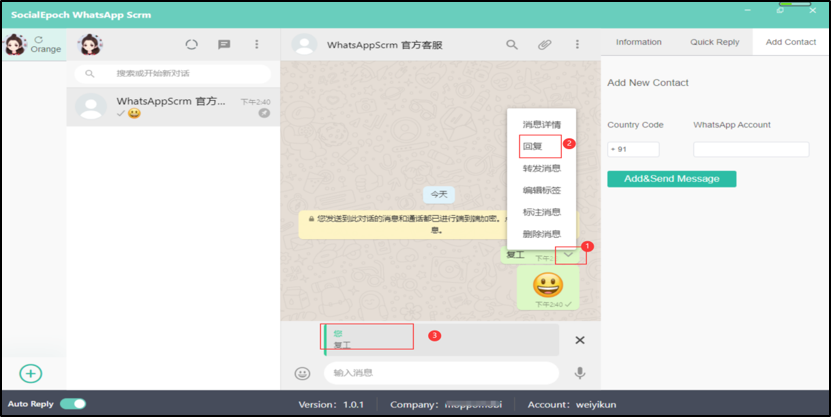Open the emoji picker smiley icon
The image size is (831, 417).
[x=302, y=374]
